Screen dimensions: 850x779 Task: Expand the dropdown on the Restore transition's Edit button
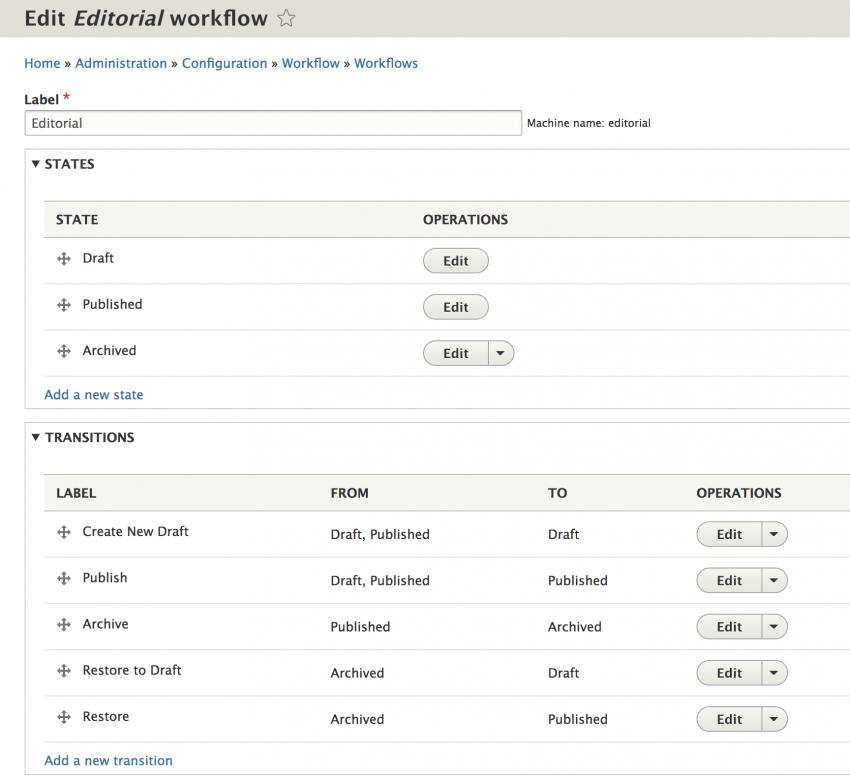pyautogui.click(x=774, y=718)
